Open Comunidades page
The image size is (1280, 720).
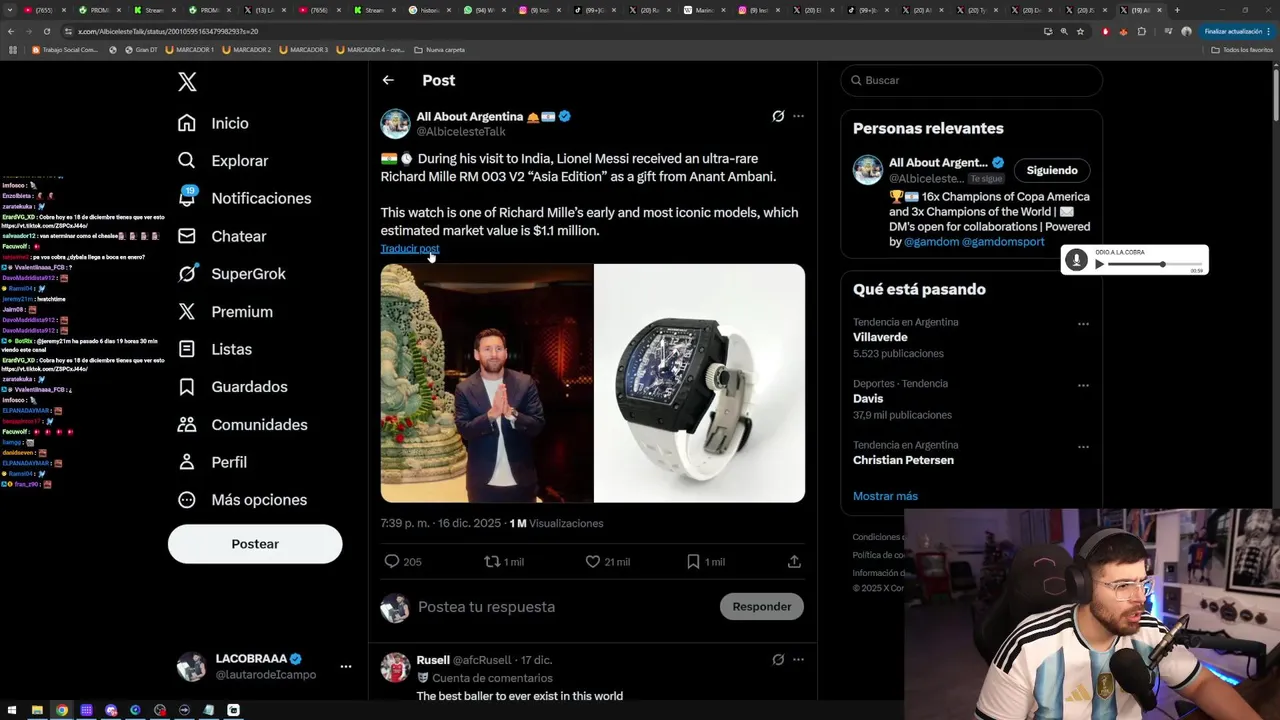coord(242,425)
